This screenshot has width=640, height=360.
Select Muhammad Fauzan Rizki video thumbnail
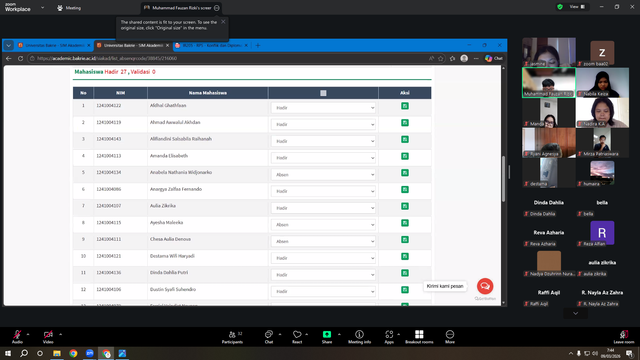[x=549, y=83]
